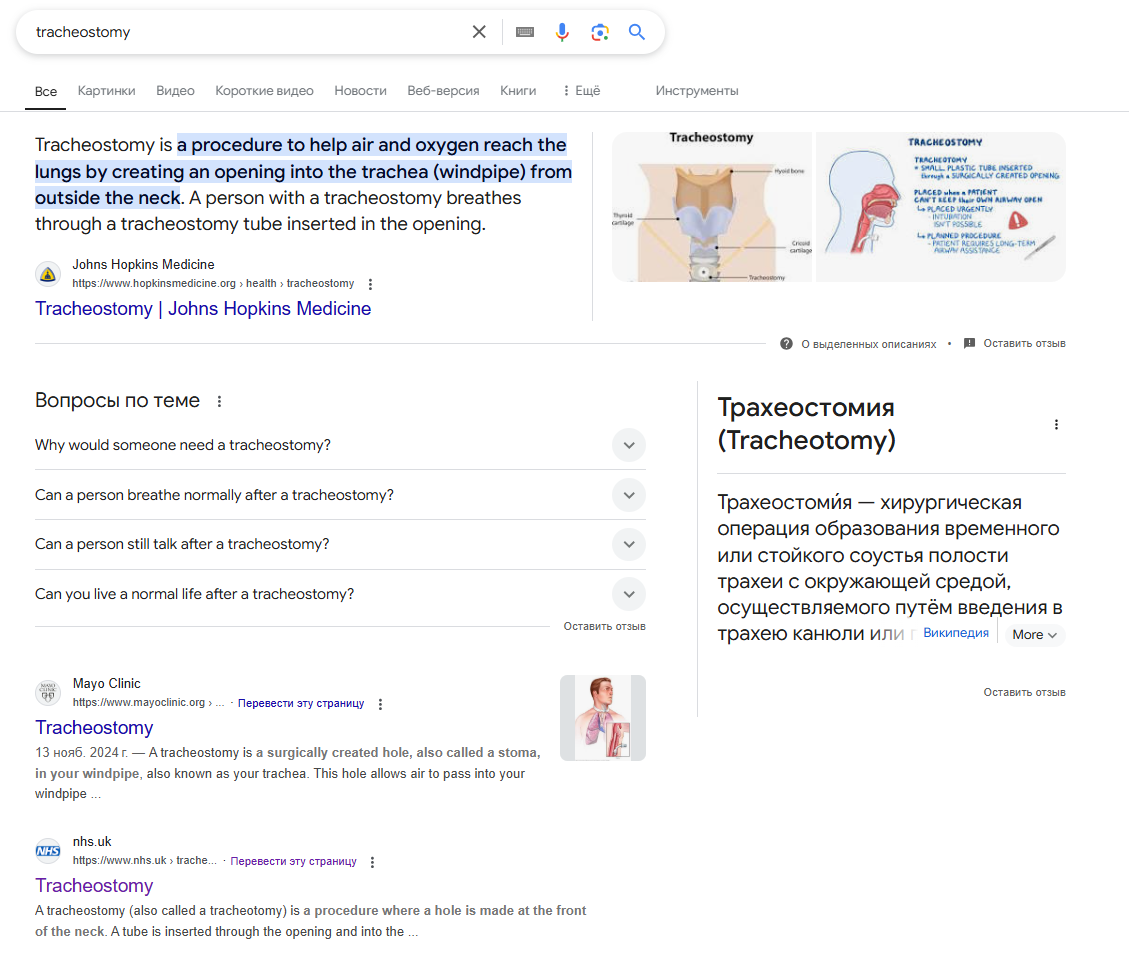
Task: Open three-dot menu beside Вопросы по теме
Action: 220,401
